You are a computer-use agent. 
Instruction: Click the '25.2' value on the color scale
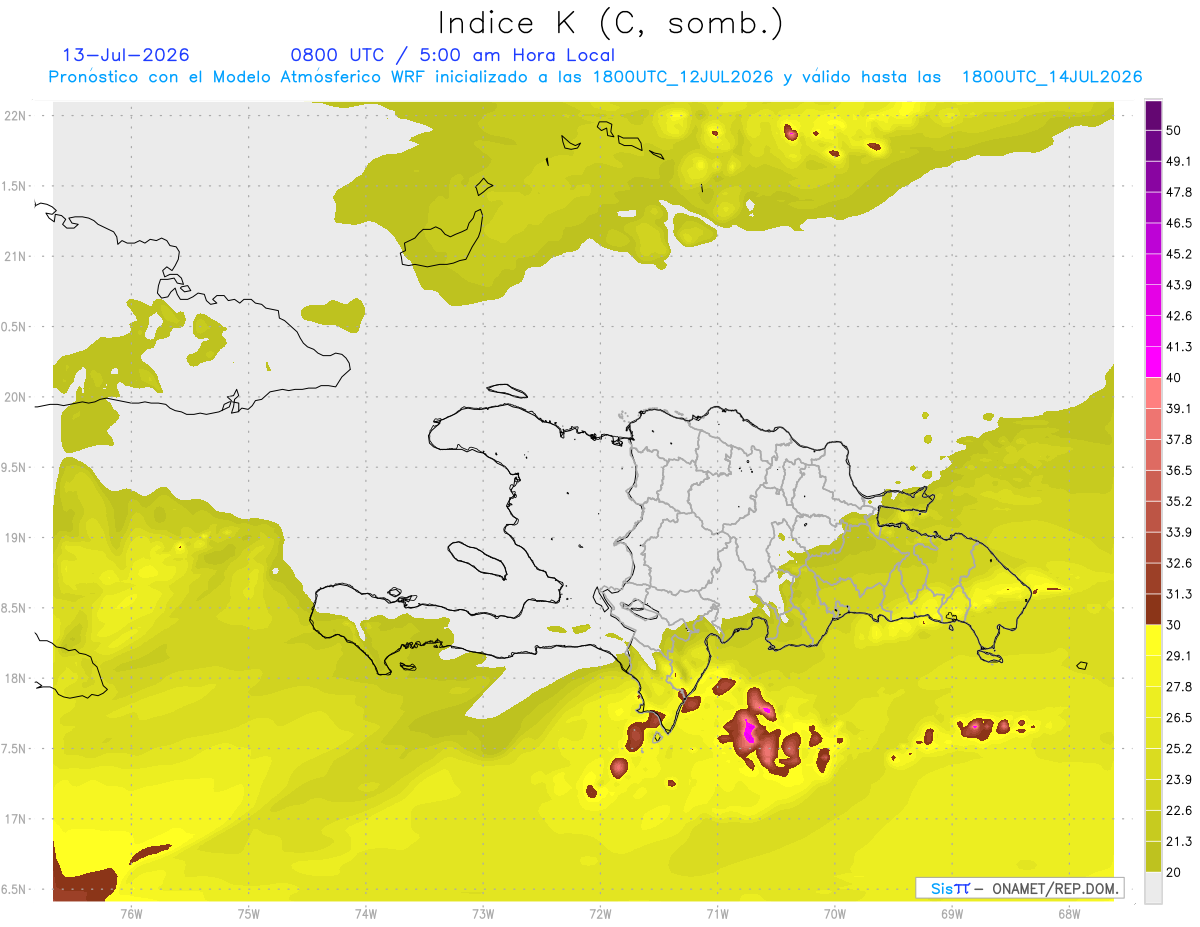[1178, 749]
